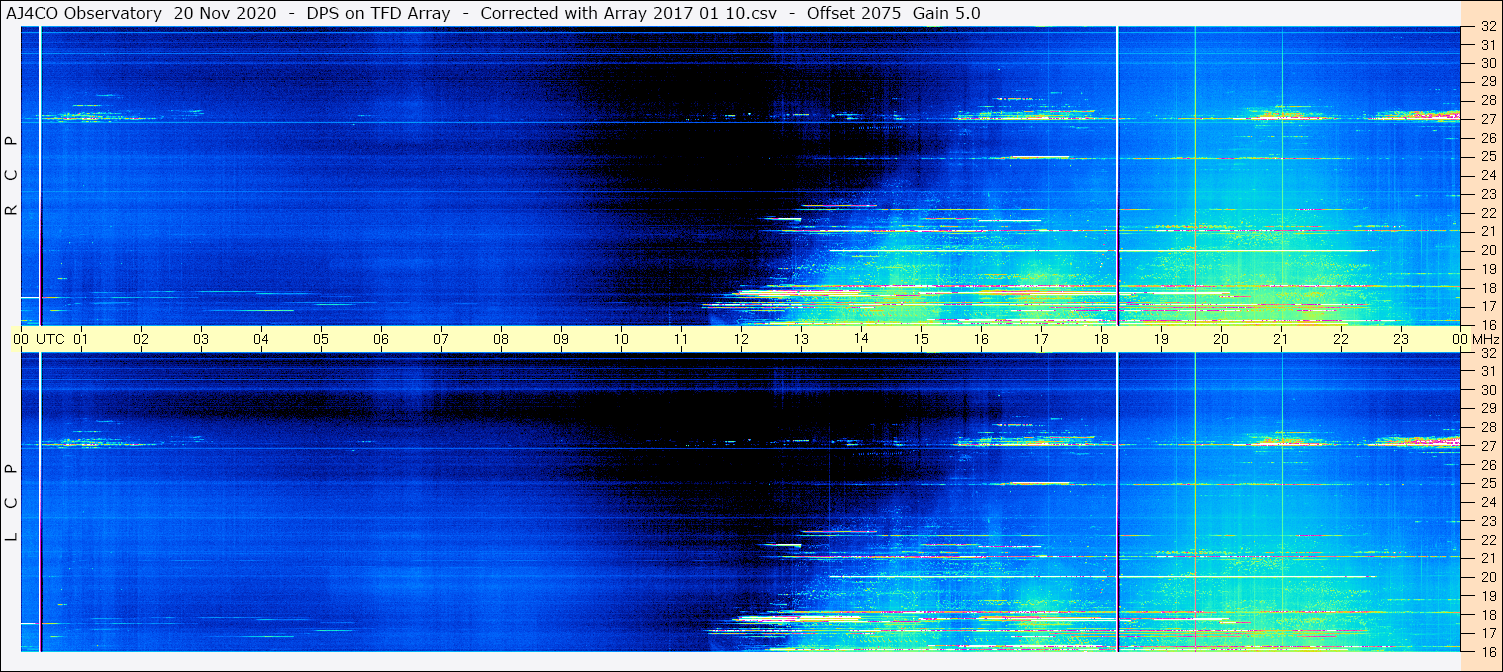Select hour tick "16" on the UTC time axis

coord(981,338)
